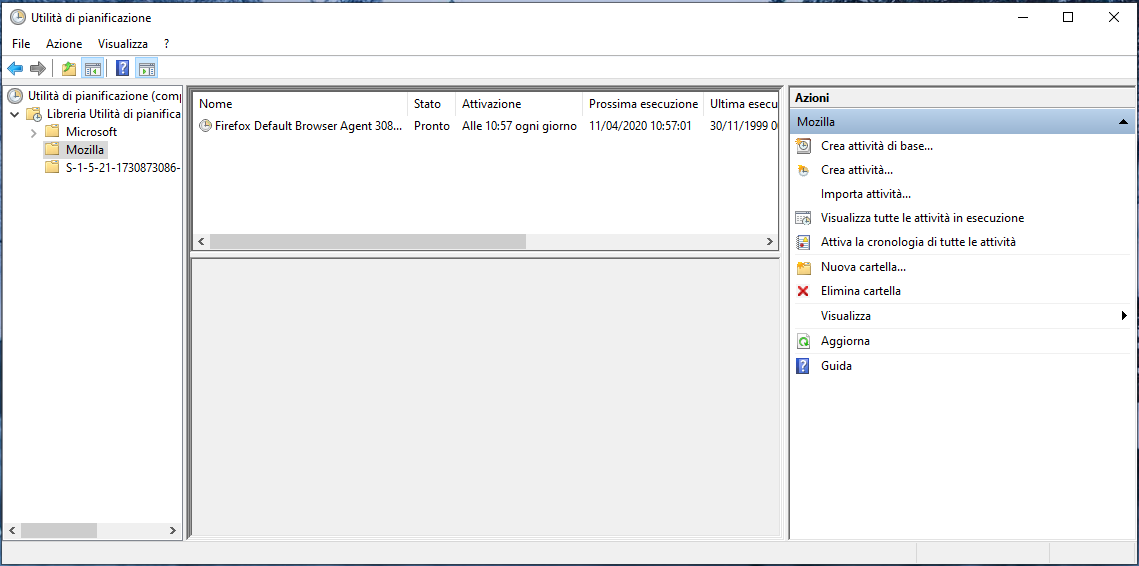Click the Crea attività icon

(803, 171)
